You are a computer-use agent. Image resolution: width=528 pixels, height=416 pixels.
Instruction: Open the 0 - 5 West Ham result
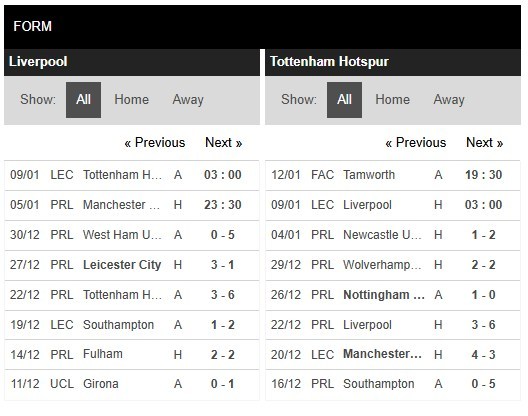[x=132, y=235]
